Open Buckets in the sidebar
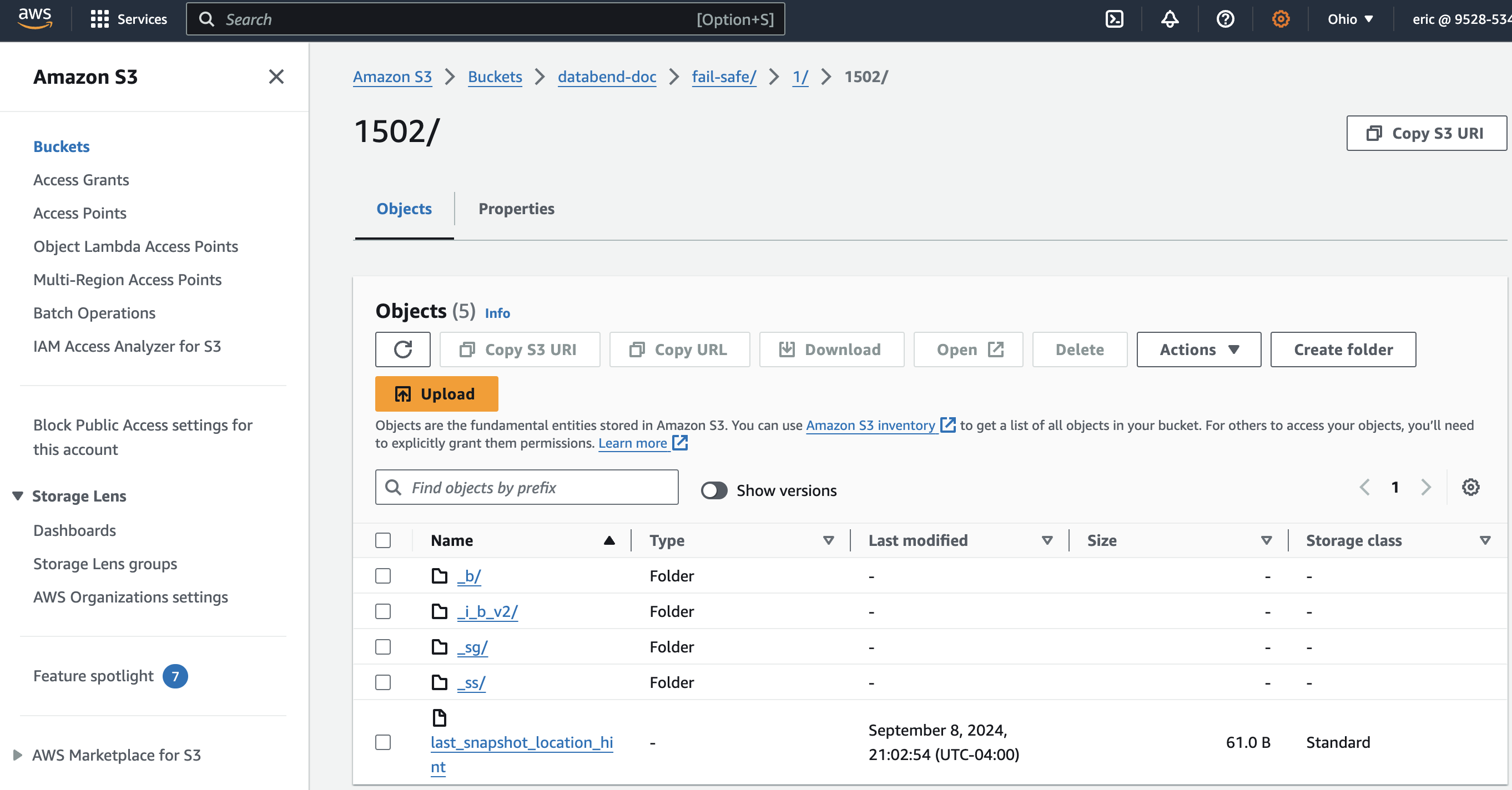 [61, 146]
